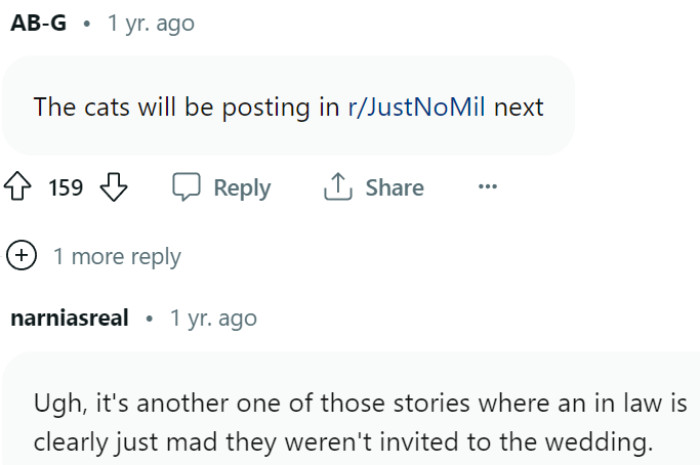Open the three-dot more options menu
Image resolution: width=700 pixels, height=465 pixels.
487,187
